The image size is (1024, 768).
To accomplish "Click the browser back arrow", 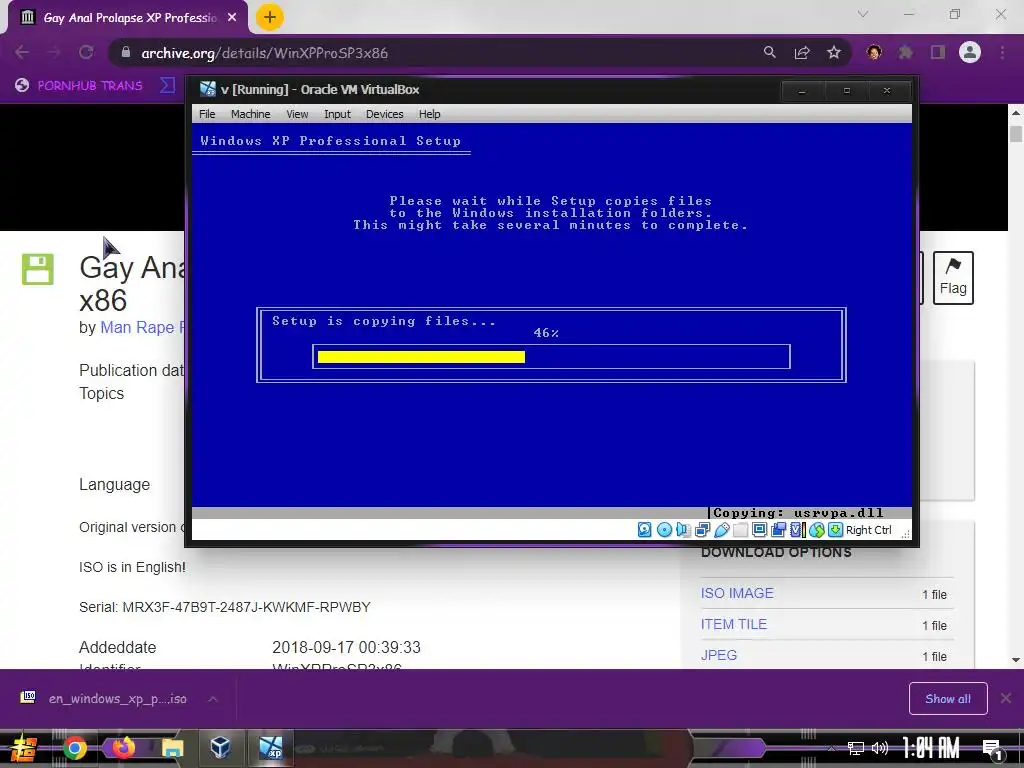I will click(22, 52).
